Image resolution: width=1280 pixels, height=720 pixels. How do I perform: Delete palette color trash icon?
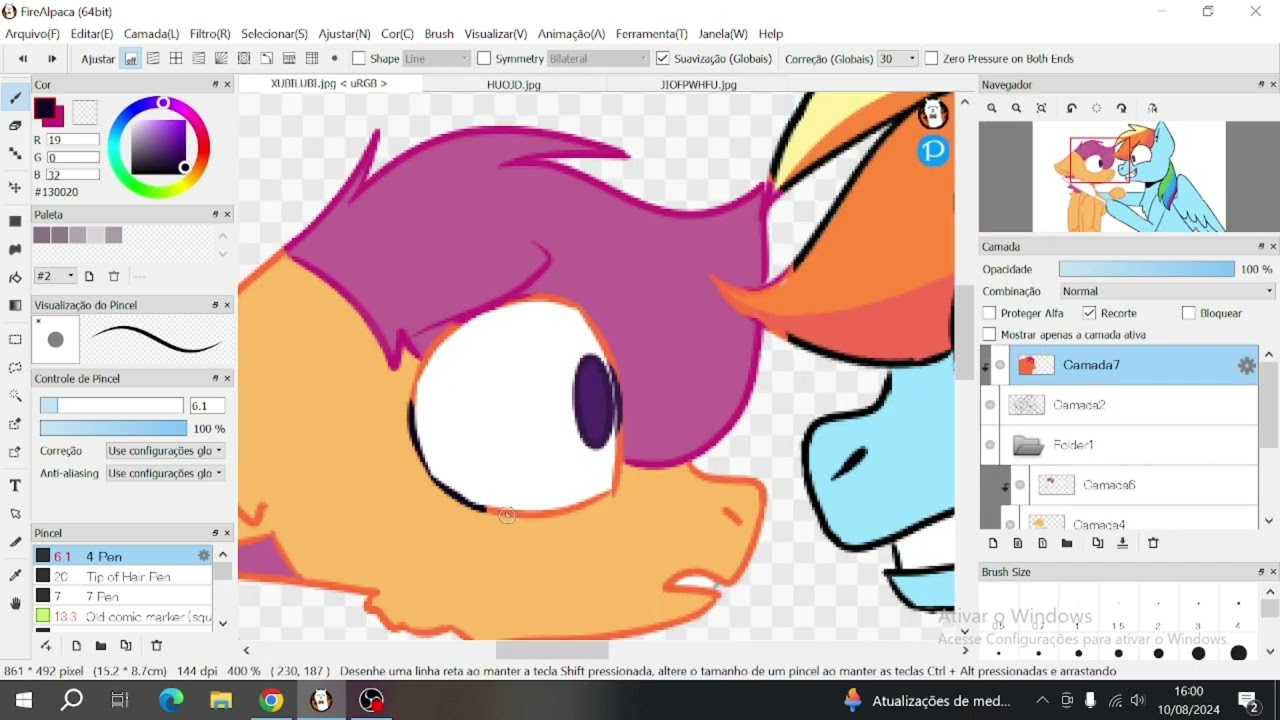[x=114, y=276]
